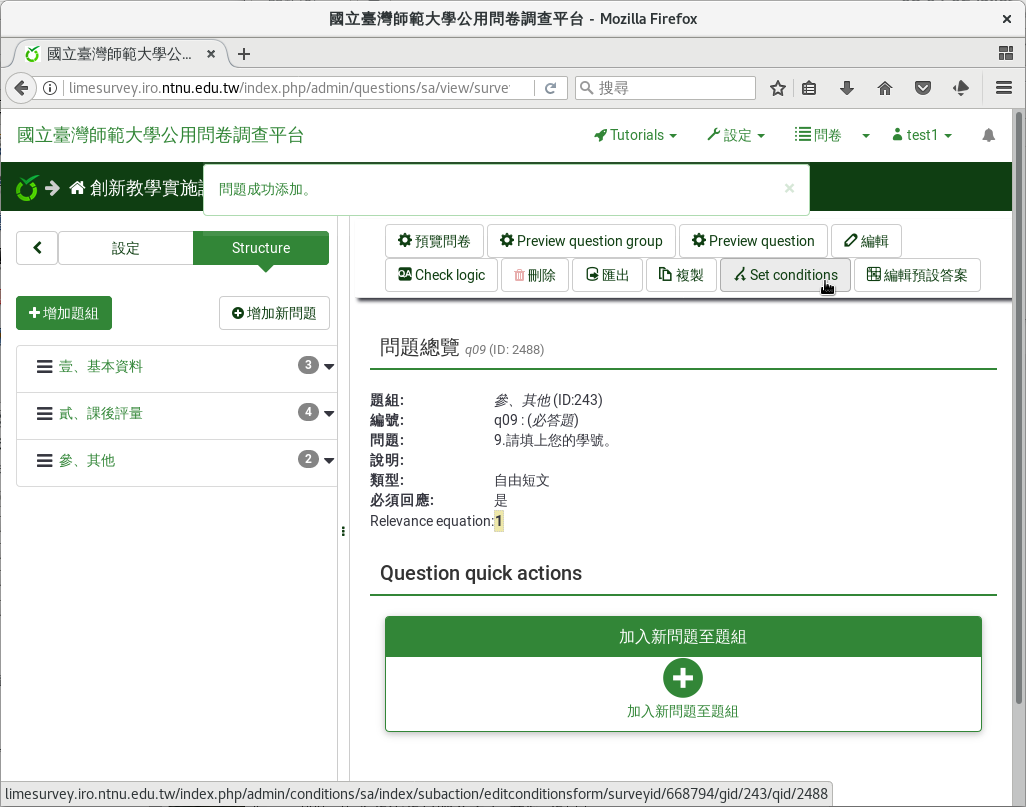Image resolution: width=1026 pixels, height=807 pixels.
Task: Collapse the sidebar with left chevron
Action: 37,247
